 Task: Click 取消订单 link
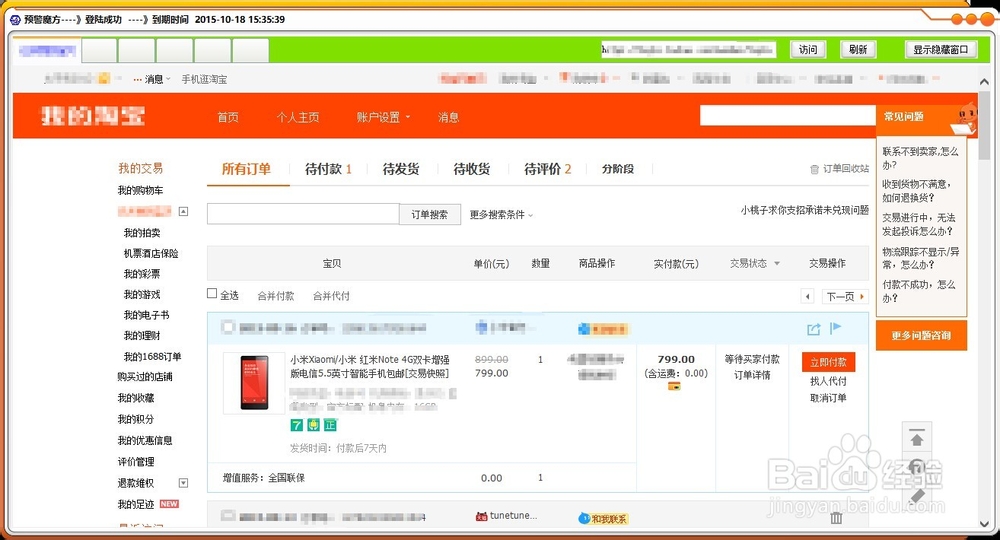tap(828, 398)
